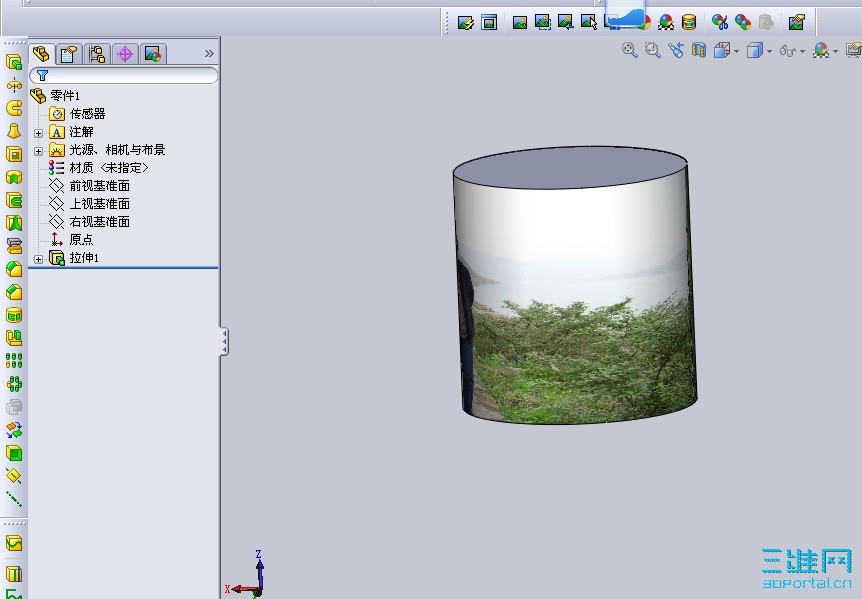Select the Lofted Boss/Base tool
The image size is (862, 599).
click(14, 131)
